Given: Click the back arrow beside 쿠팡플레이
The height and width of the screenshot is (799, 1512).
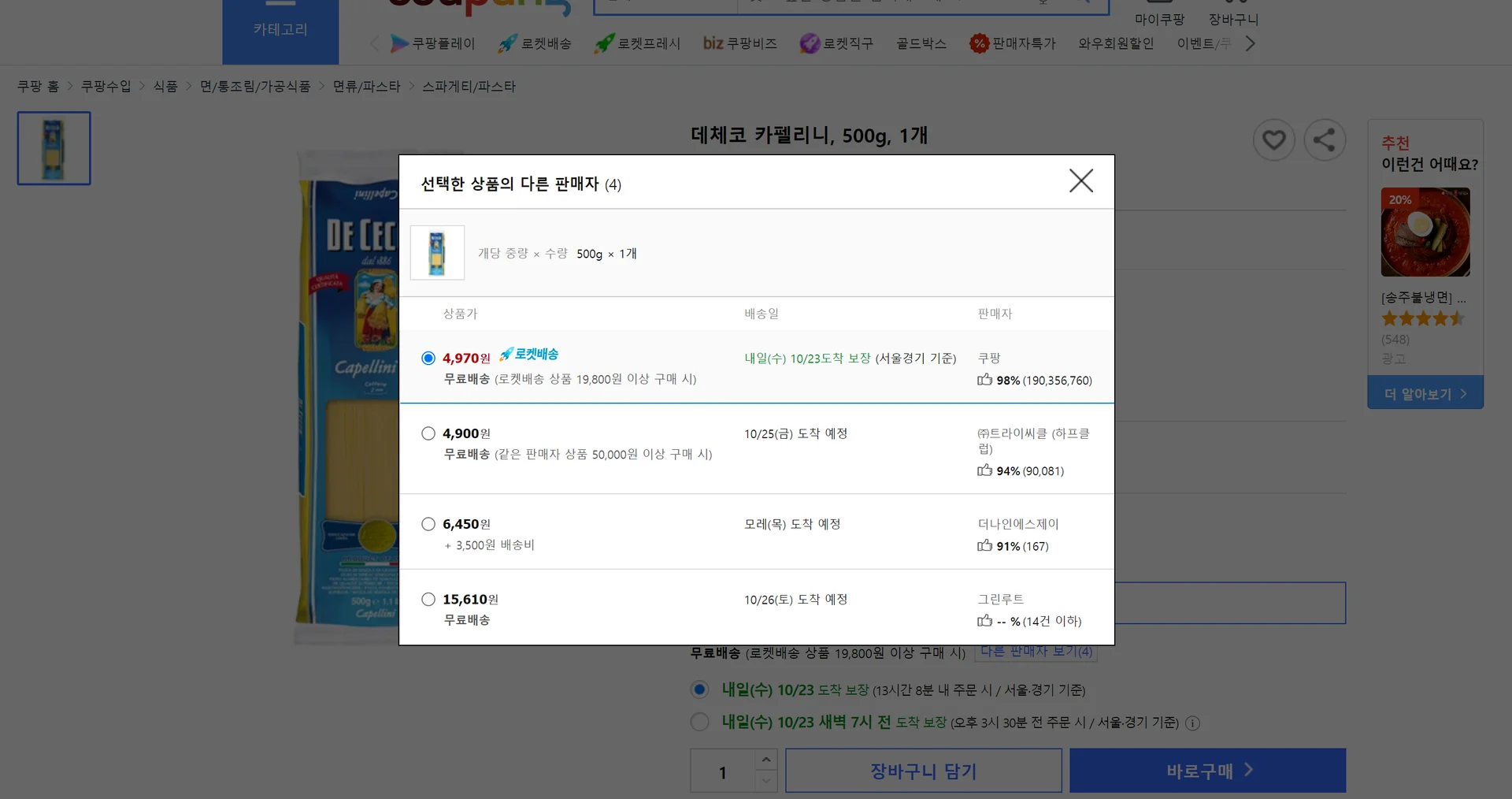Looking at the screenshot, I should pos(374,43).
